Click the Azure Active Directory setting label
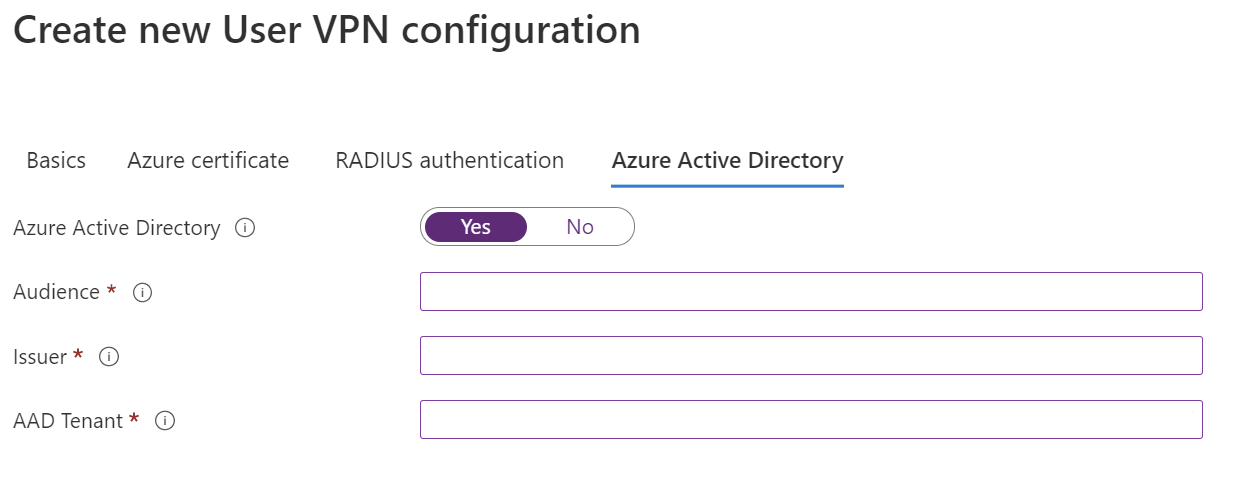 (116, 228)
